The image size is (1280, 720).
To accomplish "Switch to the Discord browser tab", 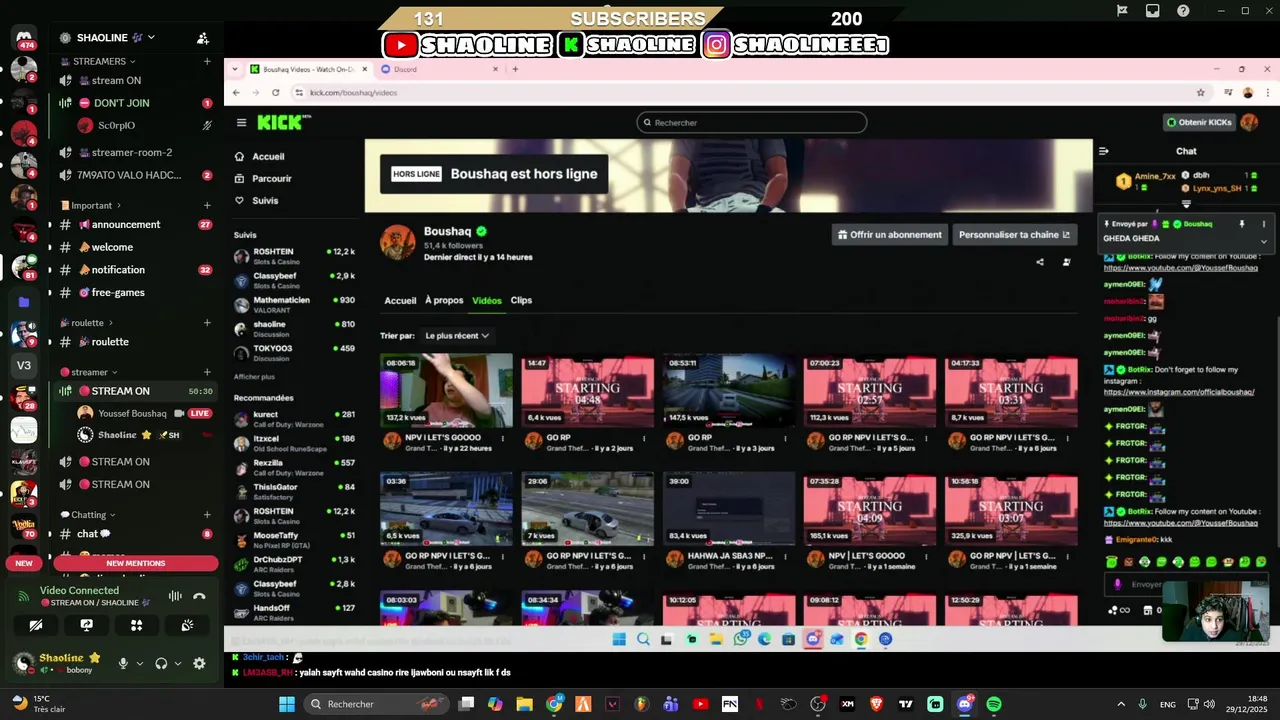I will click(438, 69).
